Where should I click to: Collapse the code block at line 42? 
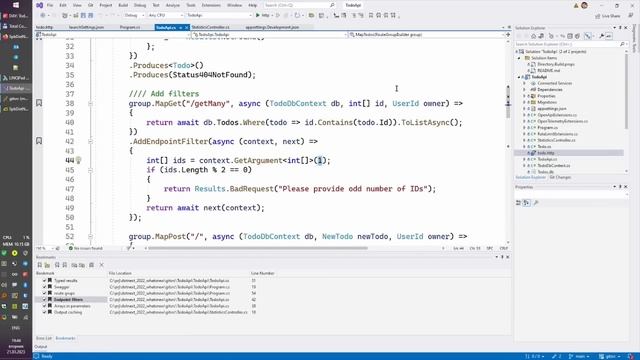click(x=90, y=142)
